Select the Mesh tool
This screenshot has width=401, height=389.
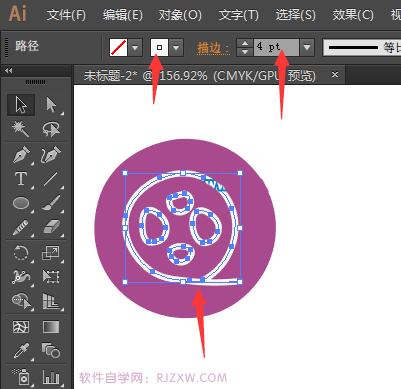coord(21,327)
